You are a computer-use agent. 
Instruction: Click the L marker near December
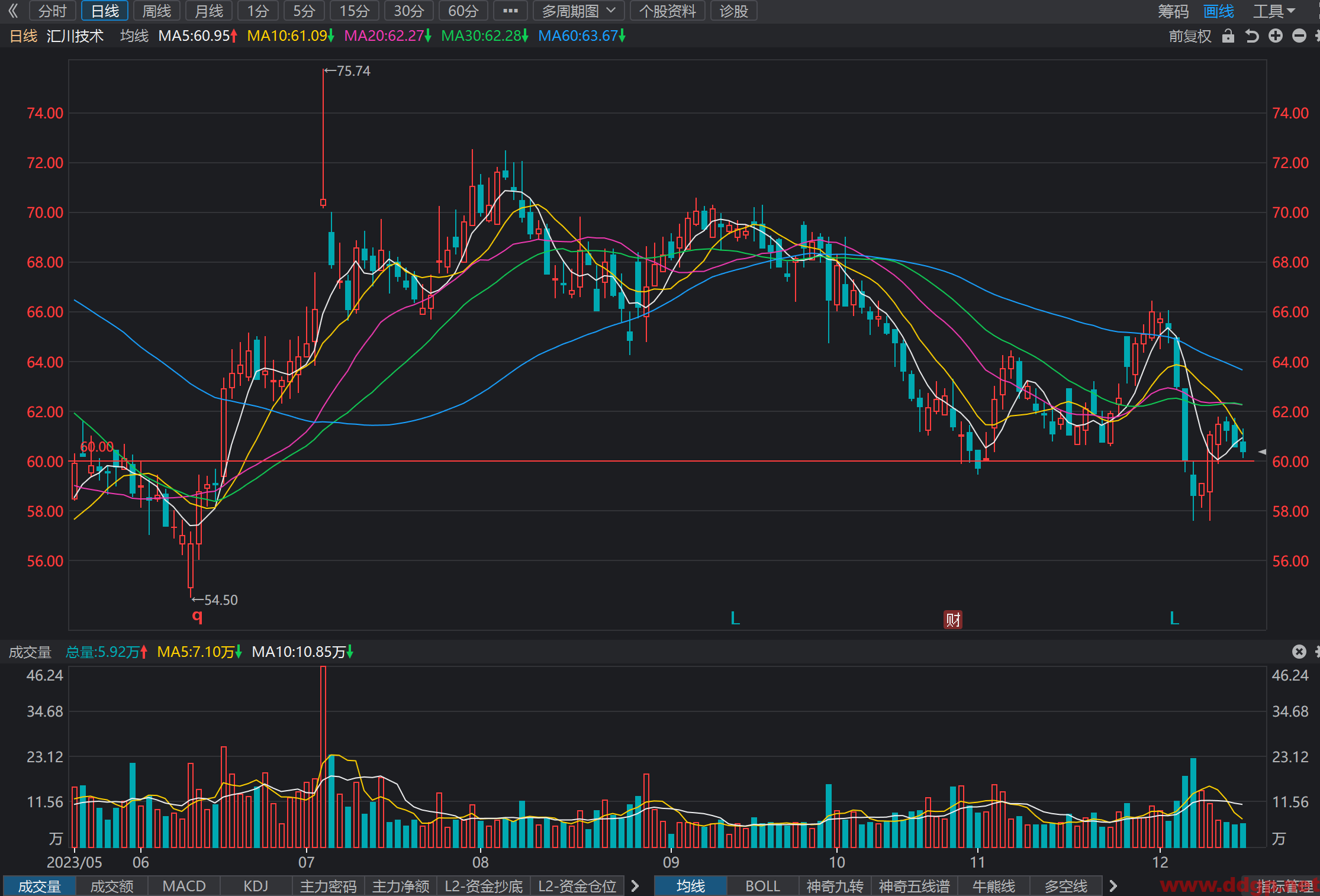coord(1174,618)
